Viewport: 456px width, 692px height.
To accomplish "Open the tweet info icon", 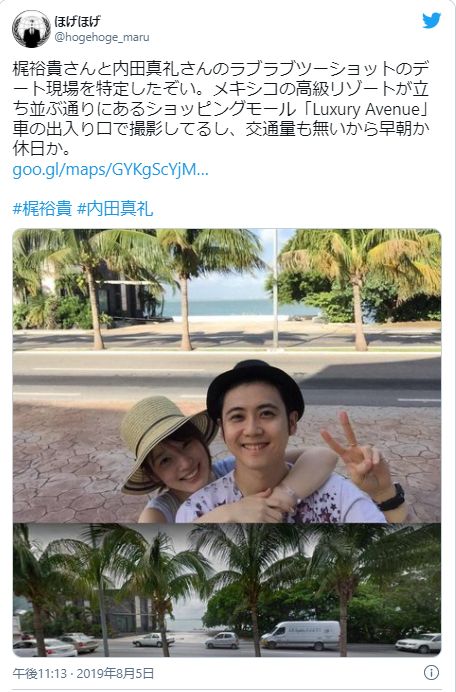I will click(431, 673).
